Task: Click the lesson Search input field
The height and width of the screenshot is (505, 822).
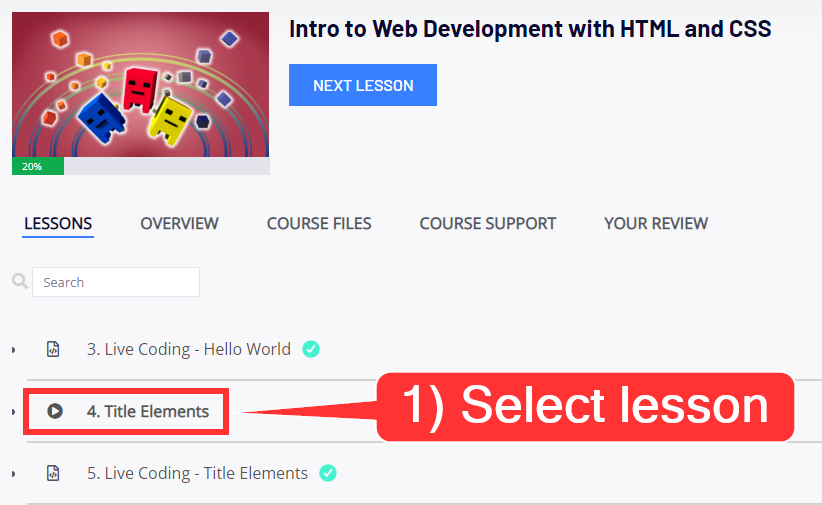Action: 116,282
